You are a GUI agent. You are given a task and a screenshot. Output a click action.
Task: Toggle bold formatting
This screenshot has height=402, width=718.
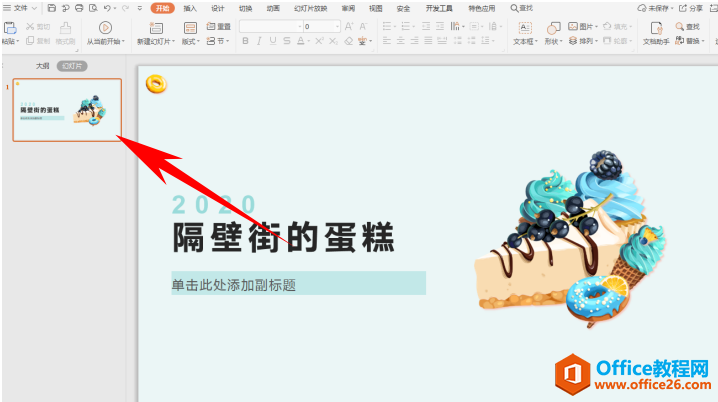245,41
